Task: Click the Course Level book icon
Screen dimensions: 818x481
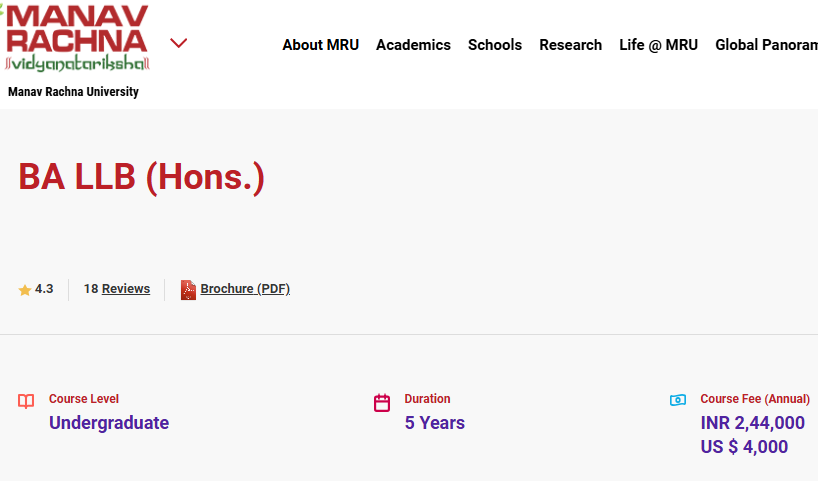Action: [26, 402]
